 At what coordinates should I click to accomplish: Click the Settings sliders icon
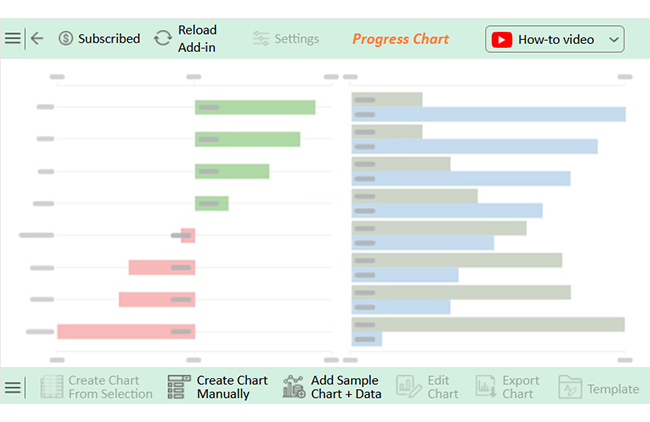click(x=261, y=39)
